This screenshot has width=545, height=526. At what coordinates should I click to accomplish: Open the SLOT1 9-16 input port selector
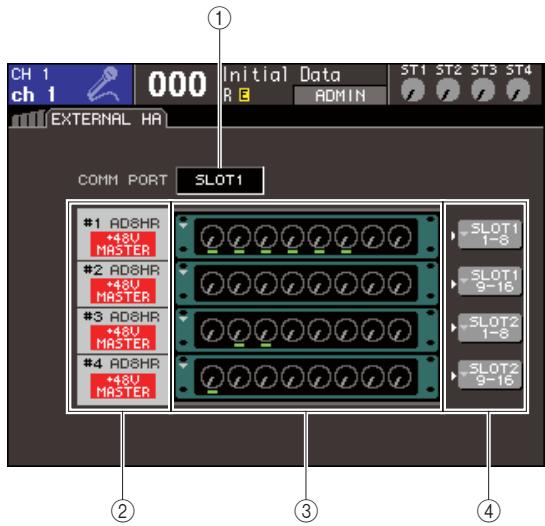click(x=490, y=281)
